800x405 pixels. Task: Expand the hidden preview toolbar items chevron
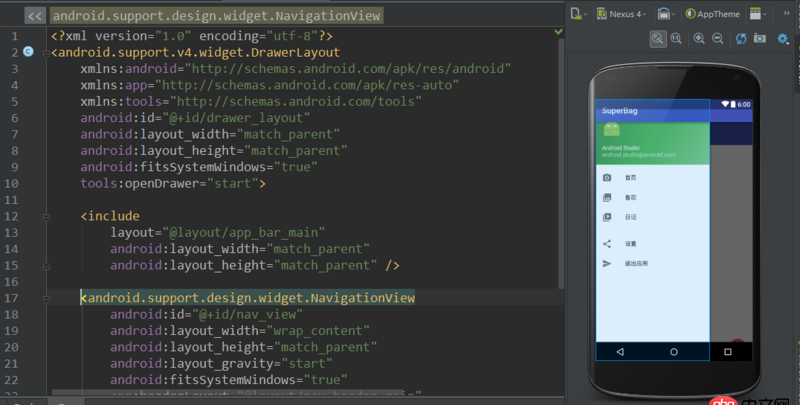coord(786,13)
